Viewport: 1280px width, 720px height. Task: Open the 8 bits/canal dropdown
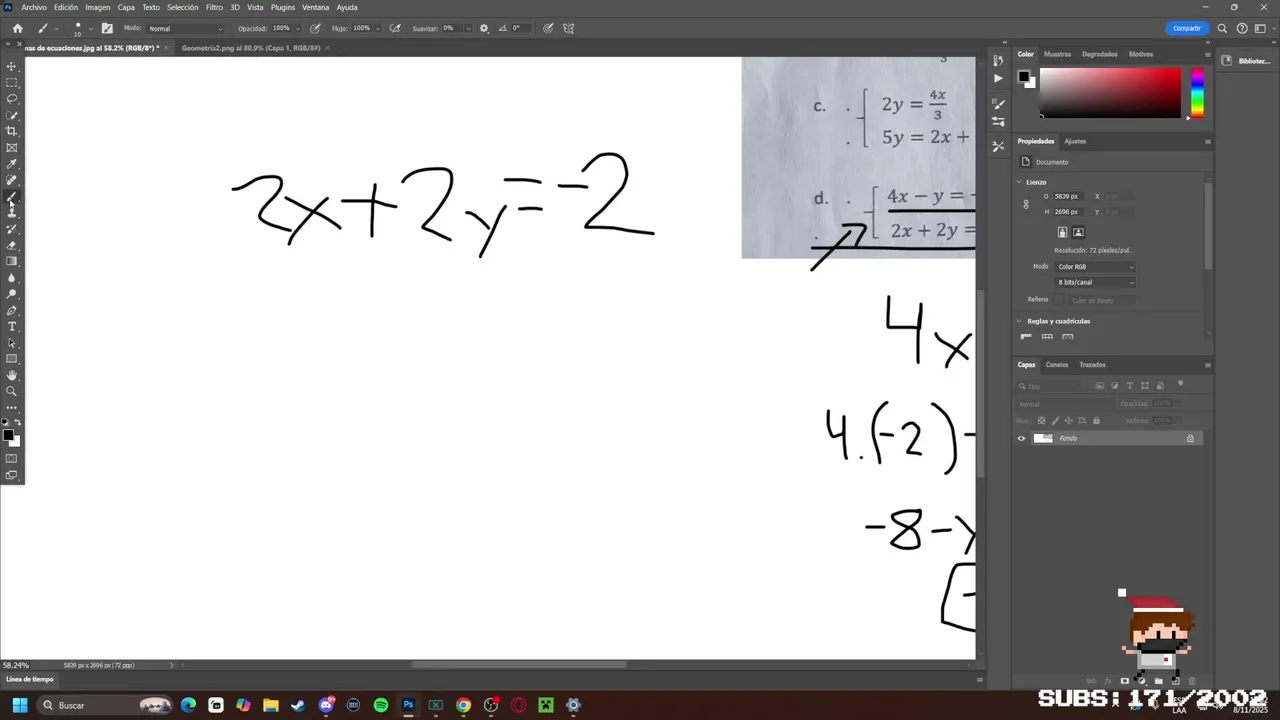(x=1095, y=283)
